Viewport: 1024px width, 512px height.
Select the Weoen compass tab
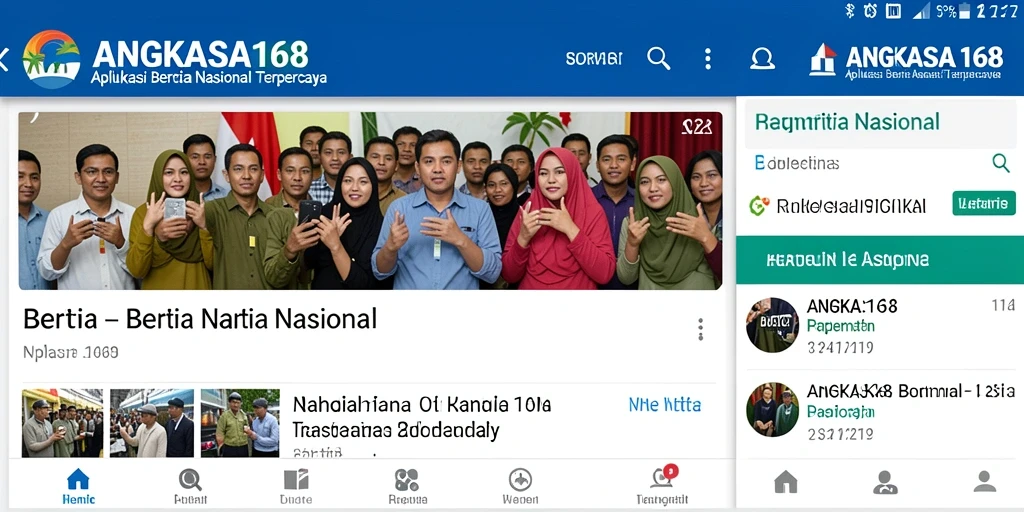520,487
